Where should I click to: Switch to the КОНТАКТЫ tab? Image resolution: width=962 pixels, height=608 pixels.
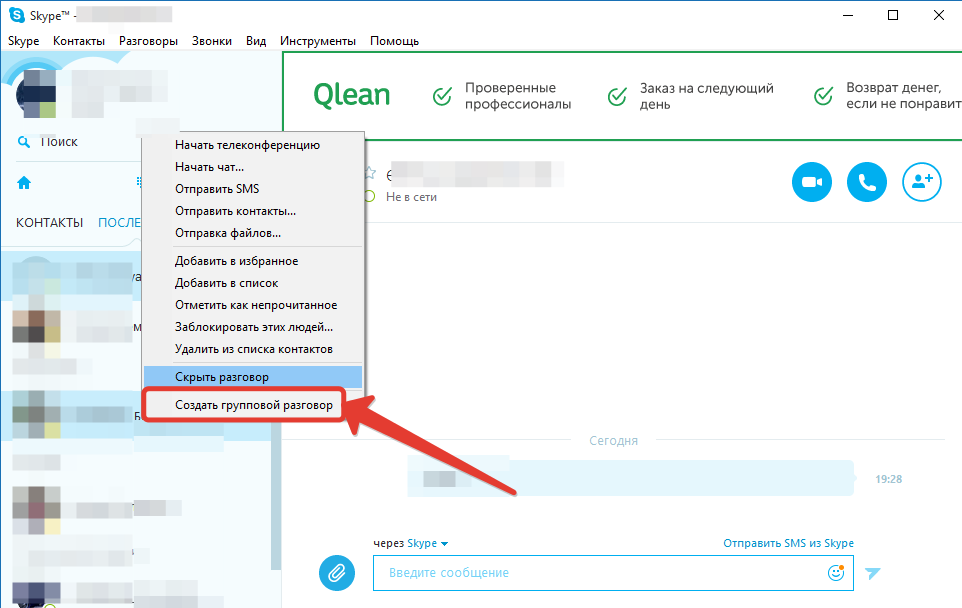pos(50,223)
